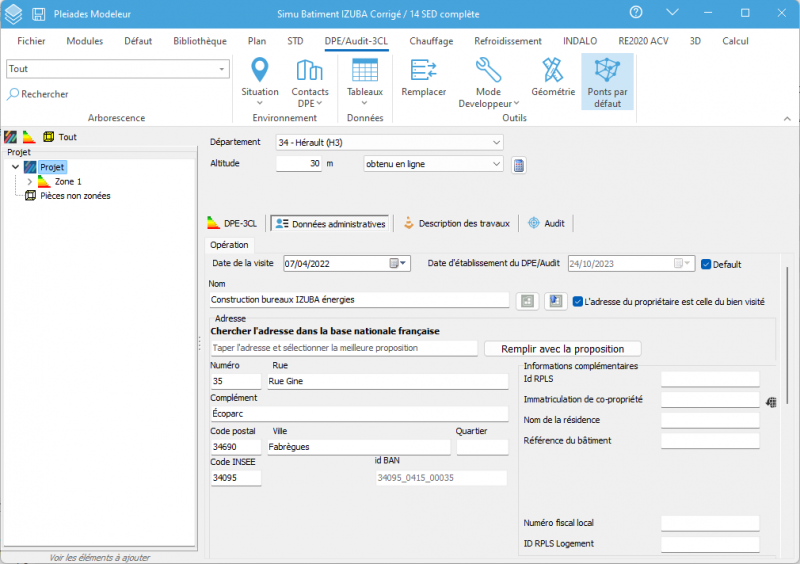Open the Date de la visite calendar picker

click(397, 263)
